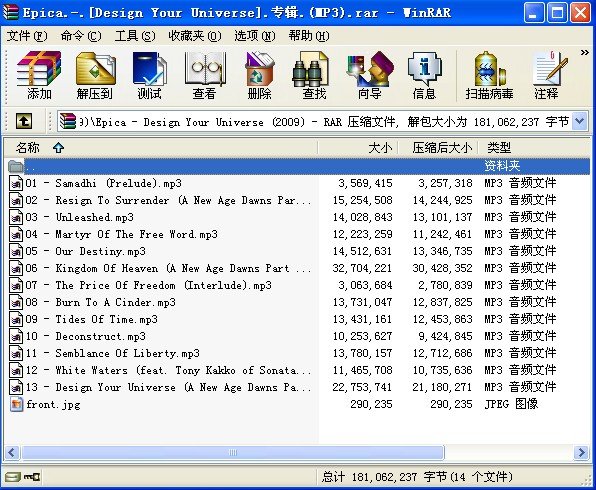
Task: Click the disk drive icon in status bar
Action: (13, 477)
